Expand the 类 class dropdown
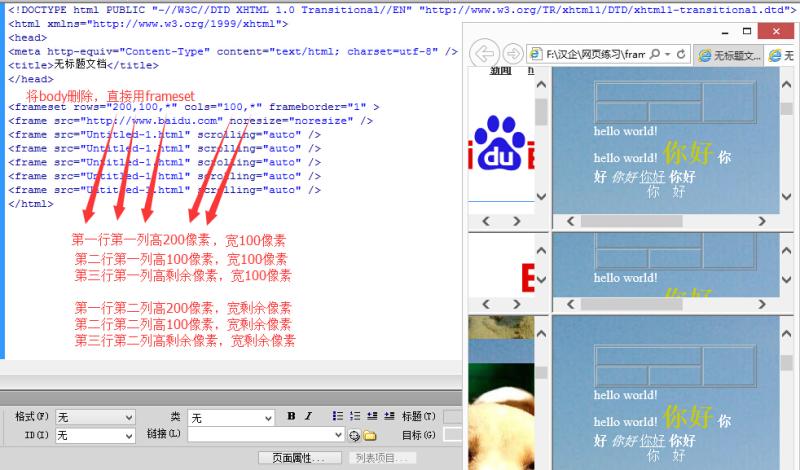The height and width of the screenshot is (470, 800). (267, 417)
